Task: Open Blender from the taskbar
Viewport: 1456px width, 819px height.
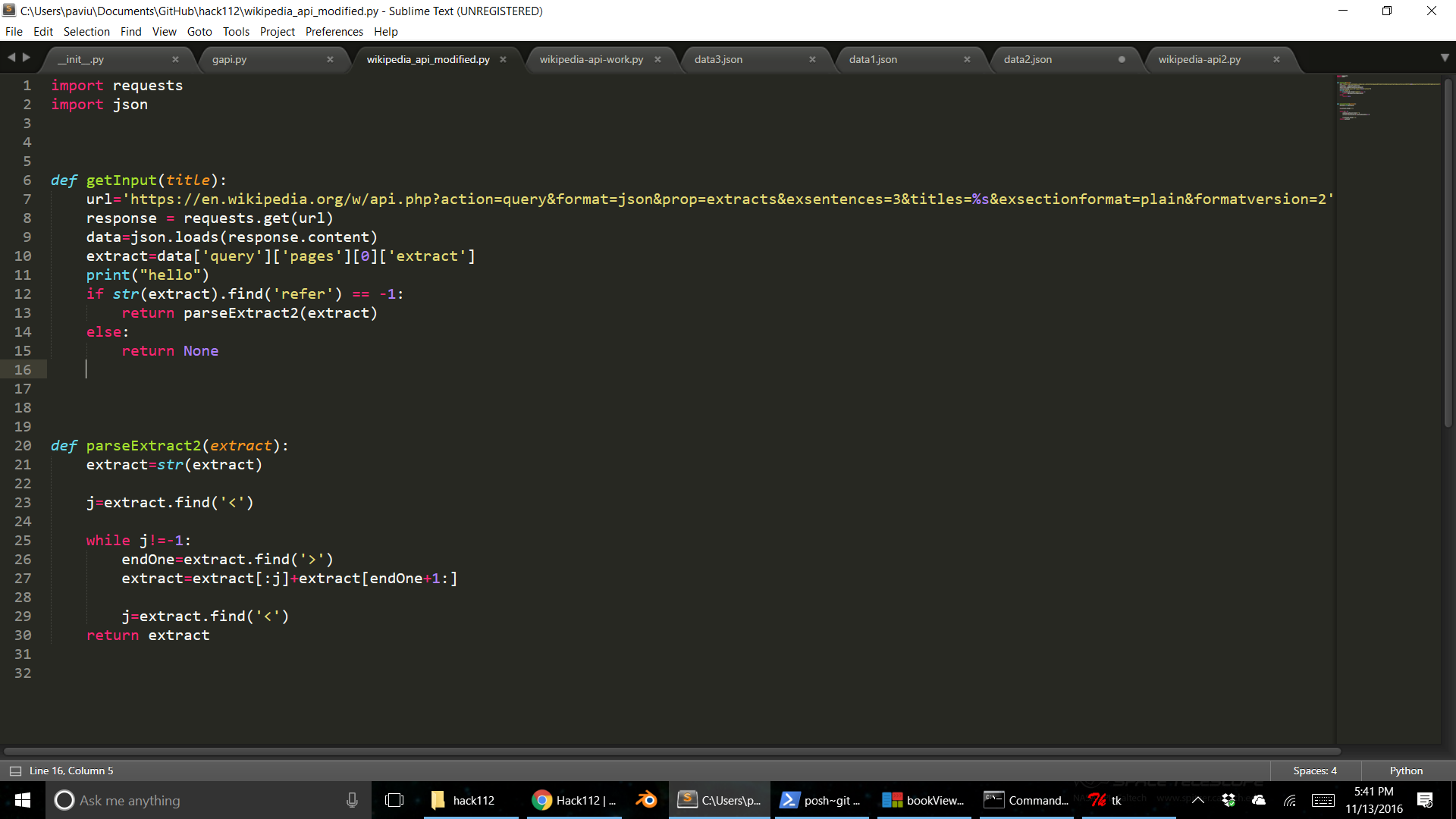Action: 646,800
